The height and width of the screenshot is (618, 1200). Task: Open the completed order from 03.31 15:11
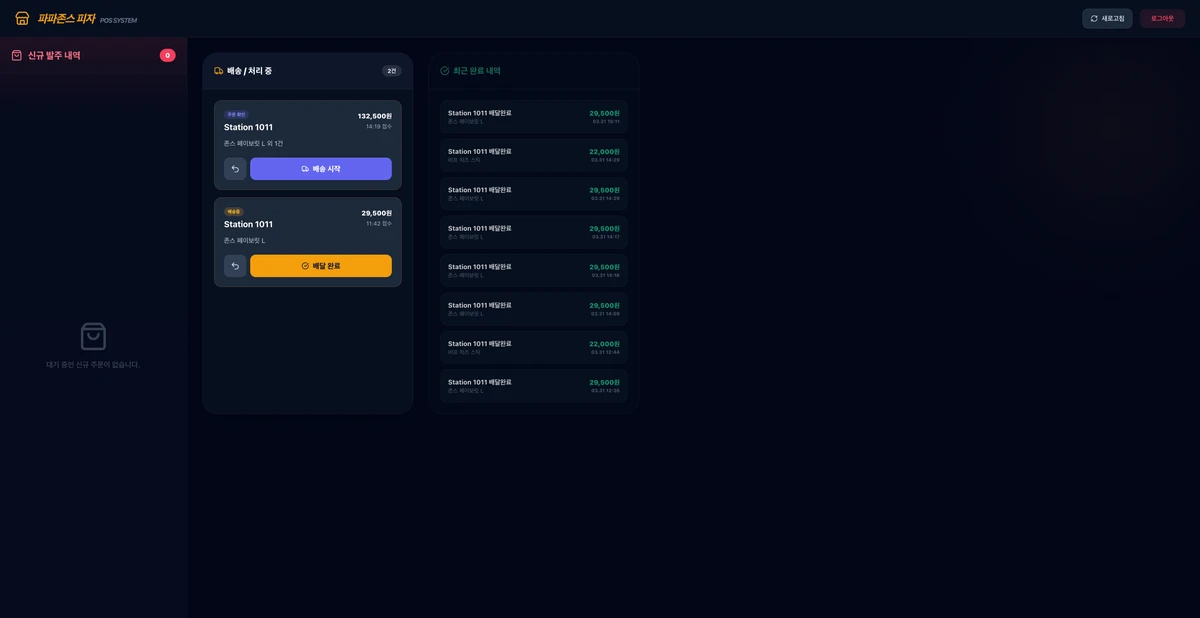pyautogui.click(x=533, y=117)
